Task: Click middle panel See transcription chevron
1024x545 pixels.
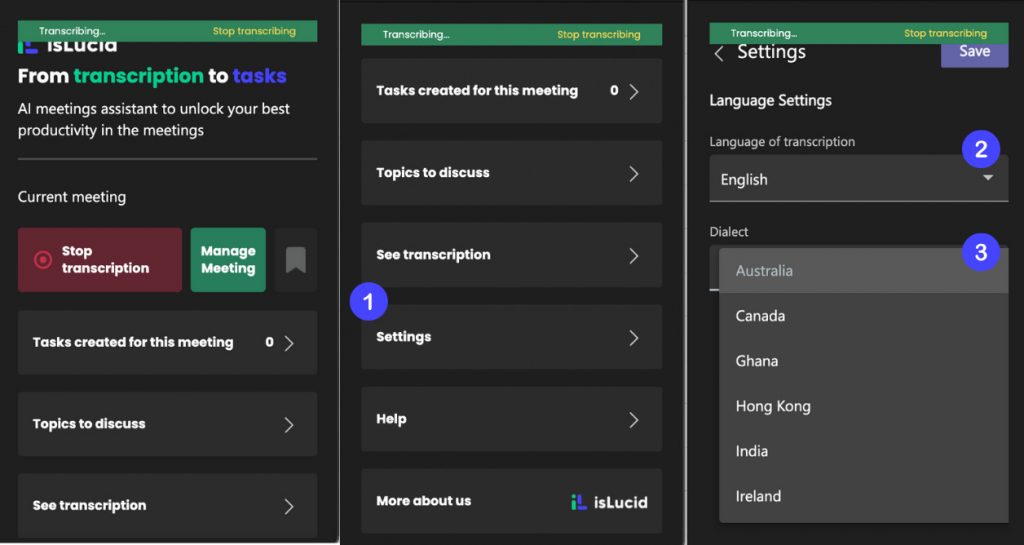Action: (633, 256)
